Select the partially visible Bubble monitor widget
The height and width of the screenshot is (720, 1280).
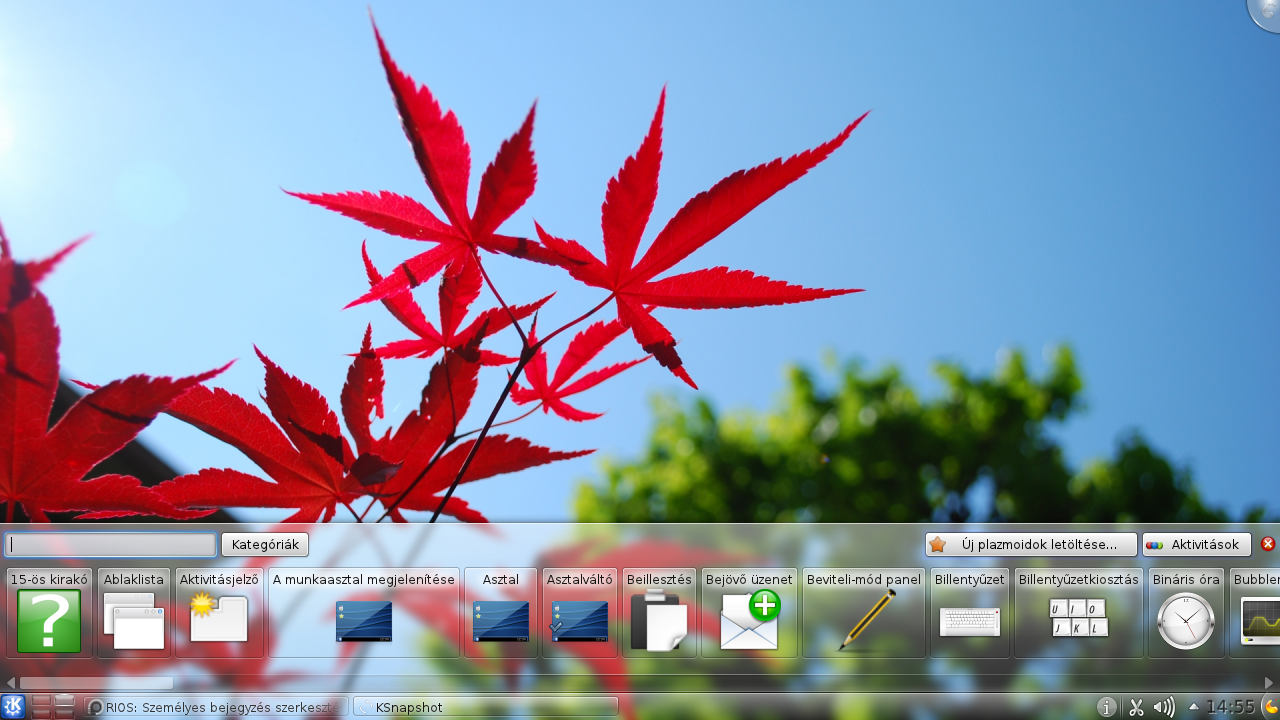pyautogui.click(x=1255, y=613)
